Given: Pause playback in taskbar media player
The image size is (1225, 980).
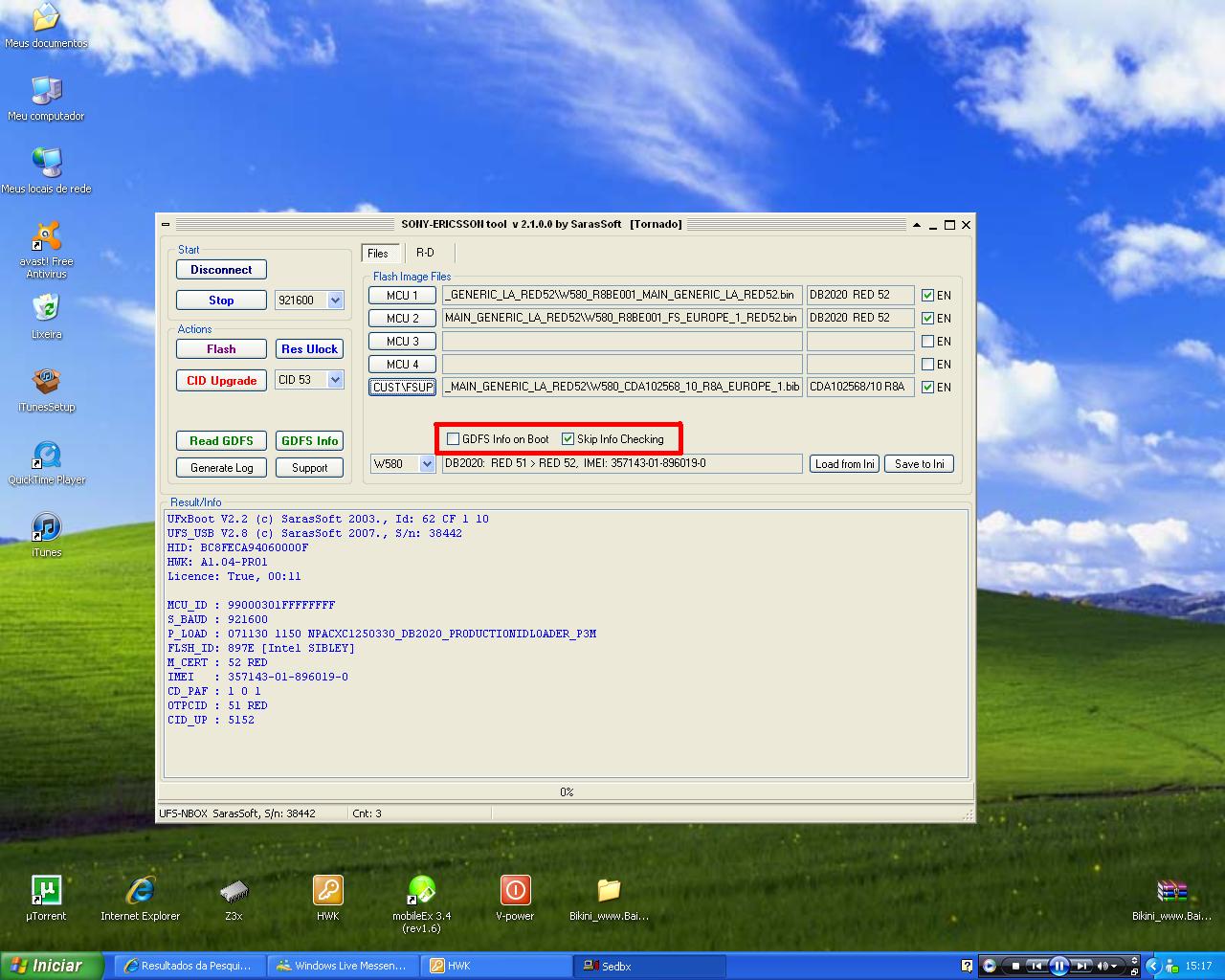Looking at the screenshot, I should click(x=1058, y=966).
